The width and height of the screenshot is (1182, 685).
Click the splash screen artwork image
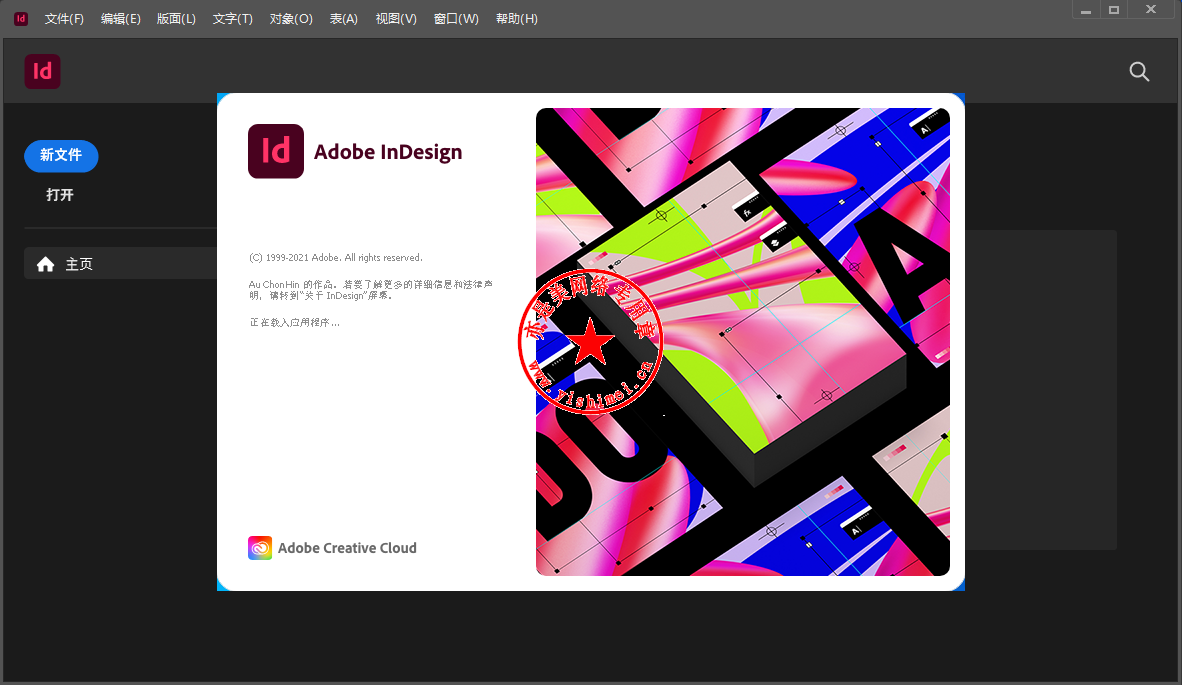tap(743, 342)
